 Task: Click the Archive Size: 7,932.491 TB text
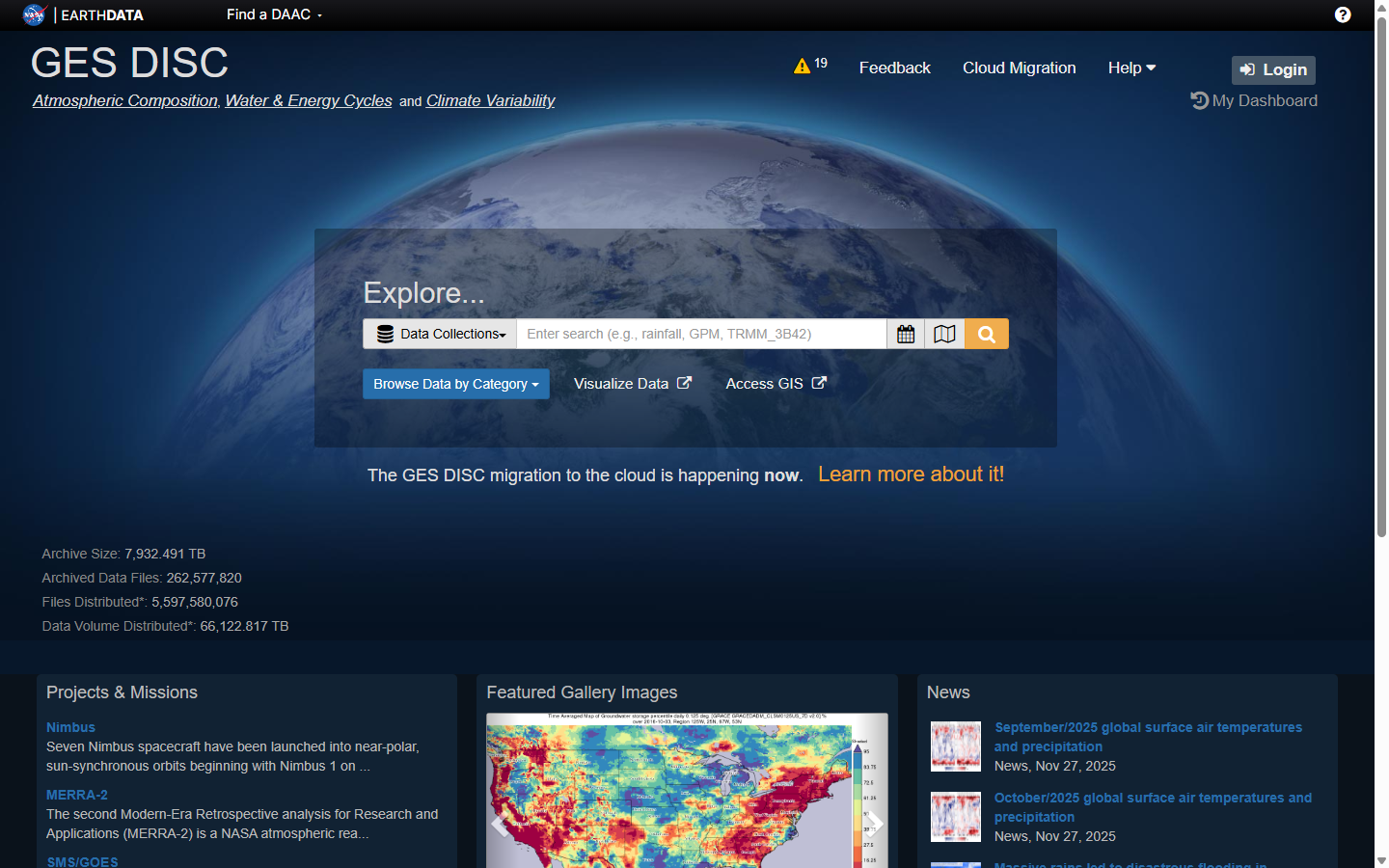click(123, 554)
